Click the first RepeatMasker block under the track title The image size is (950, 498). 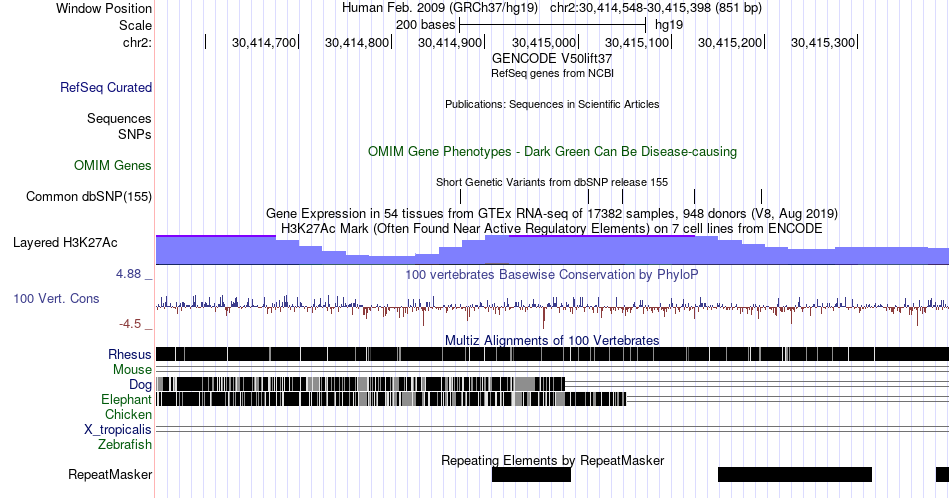pyautogui.click(x=531, y=474)
